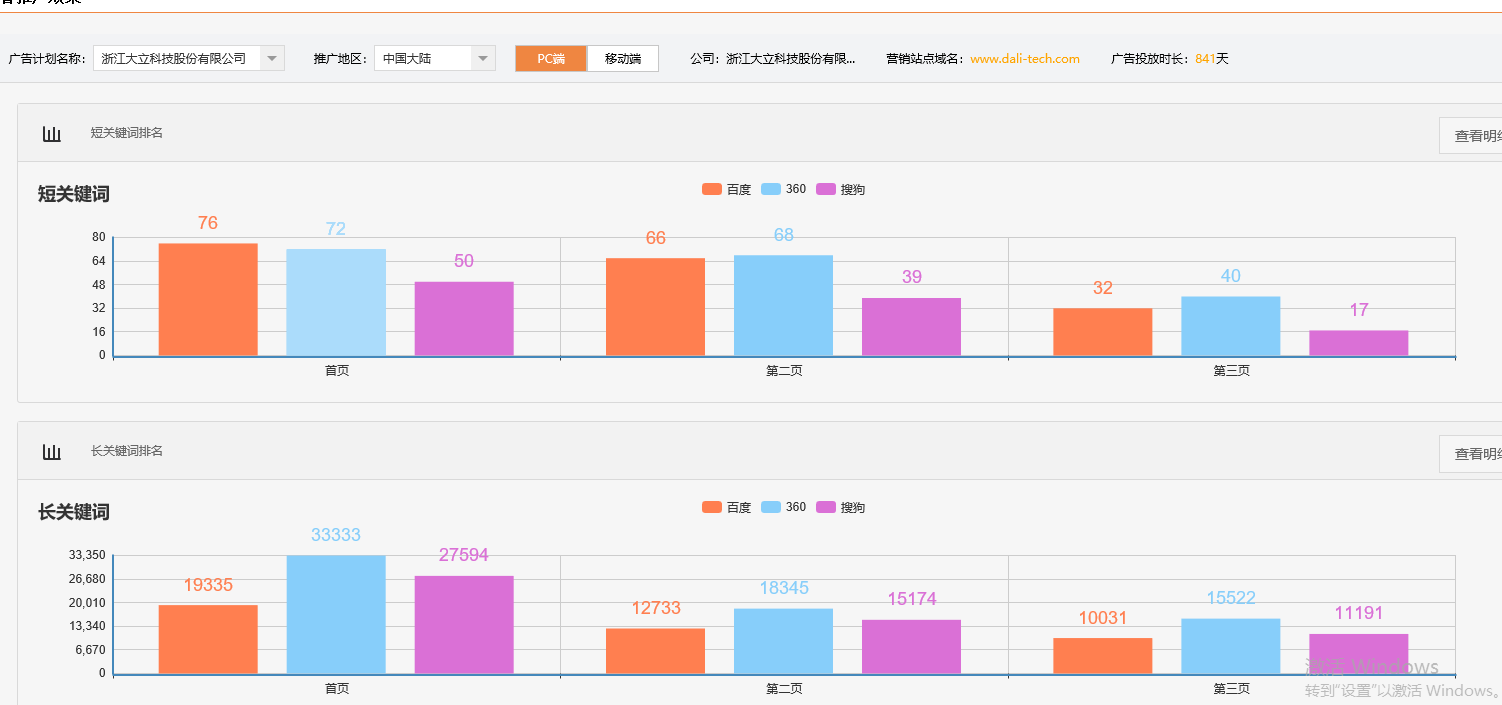
Task: Click the 长关键词 chart title
Action: (74, 512)
